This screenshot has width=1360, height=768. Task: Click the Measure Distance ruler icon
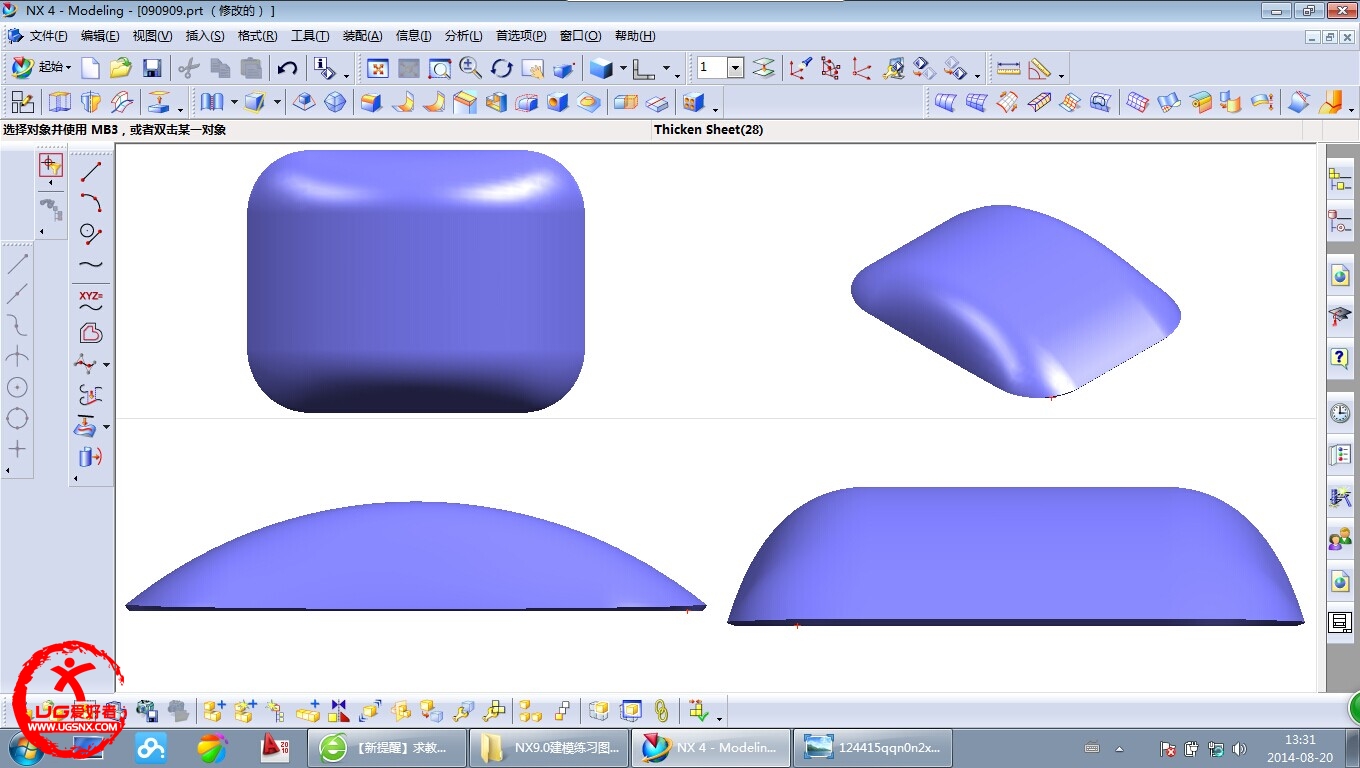1009,68
